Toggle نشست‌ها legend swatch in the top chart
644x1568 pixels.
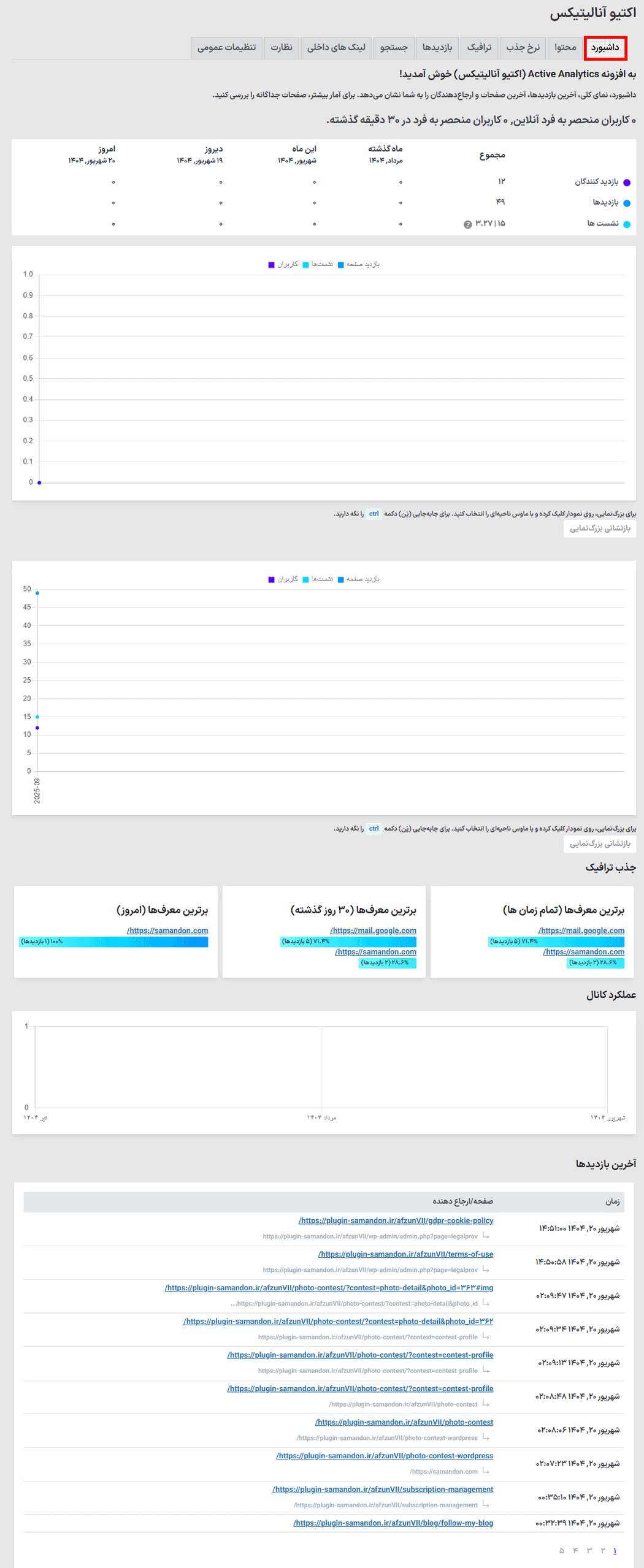tap(306, 265)
